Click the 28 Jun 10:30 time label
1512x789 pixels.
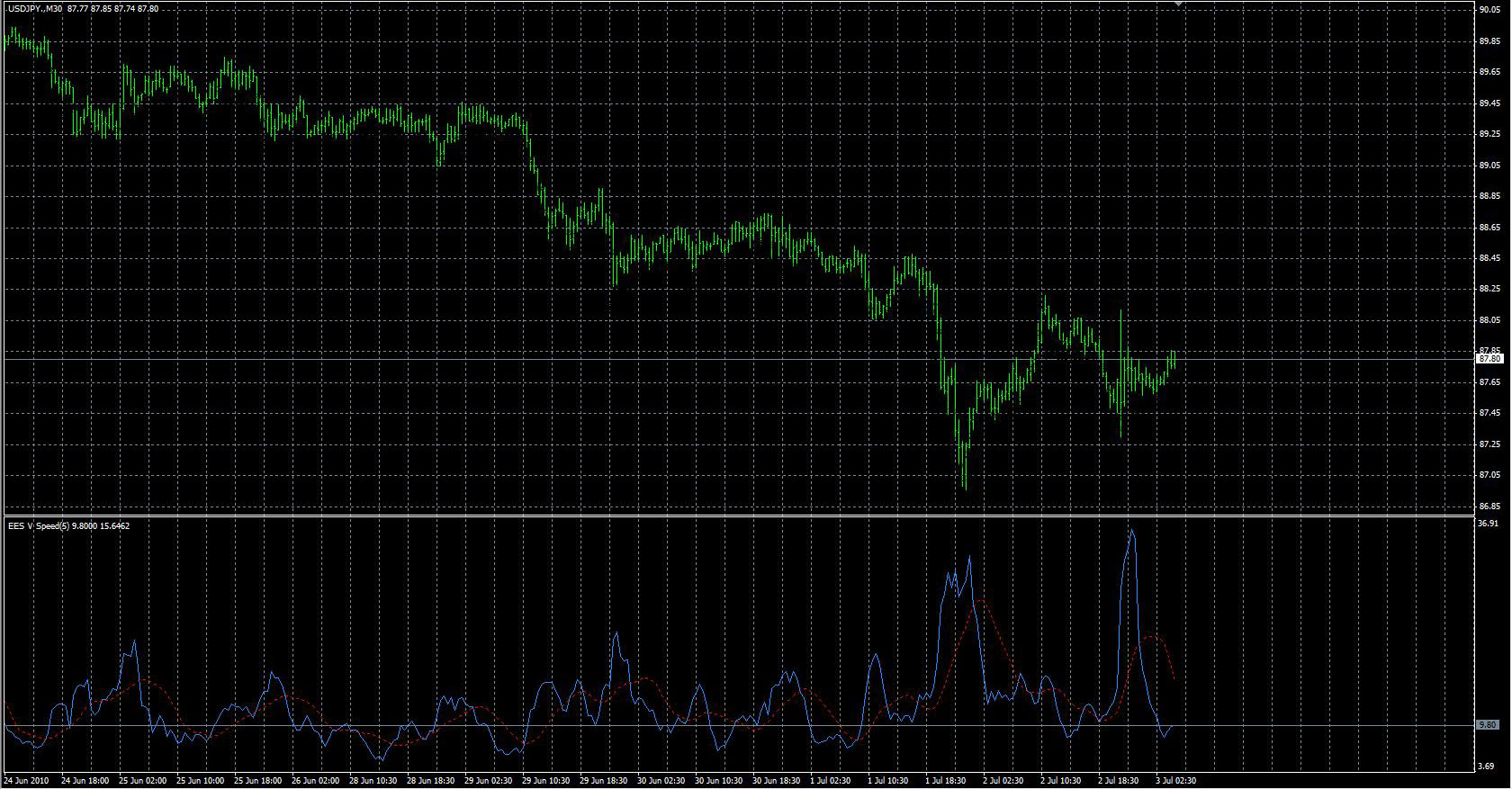pyautogui.click(x=373, y=781)
